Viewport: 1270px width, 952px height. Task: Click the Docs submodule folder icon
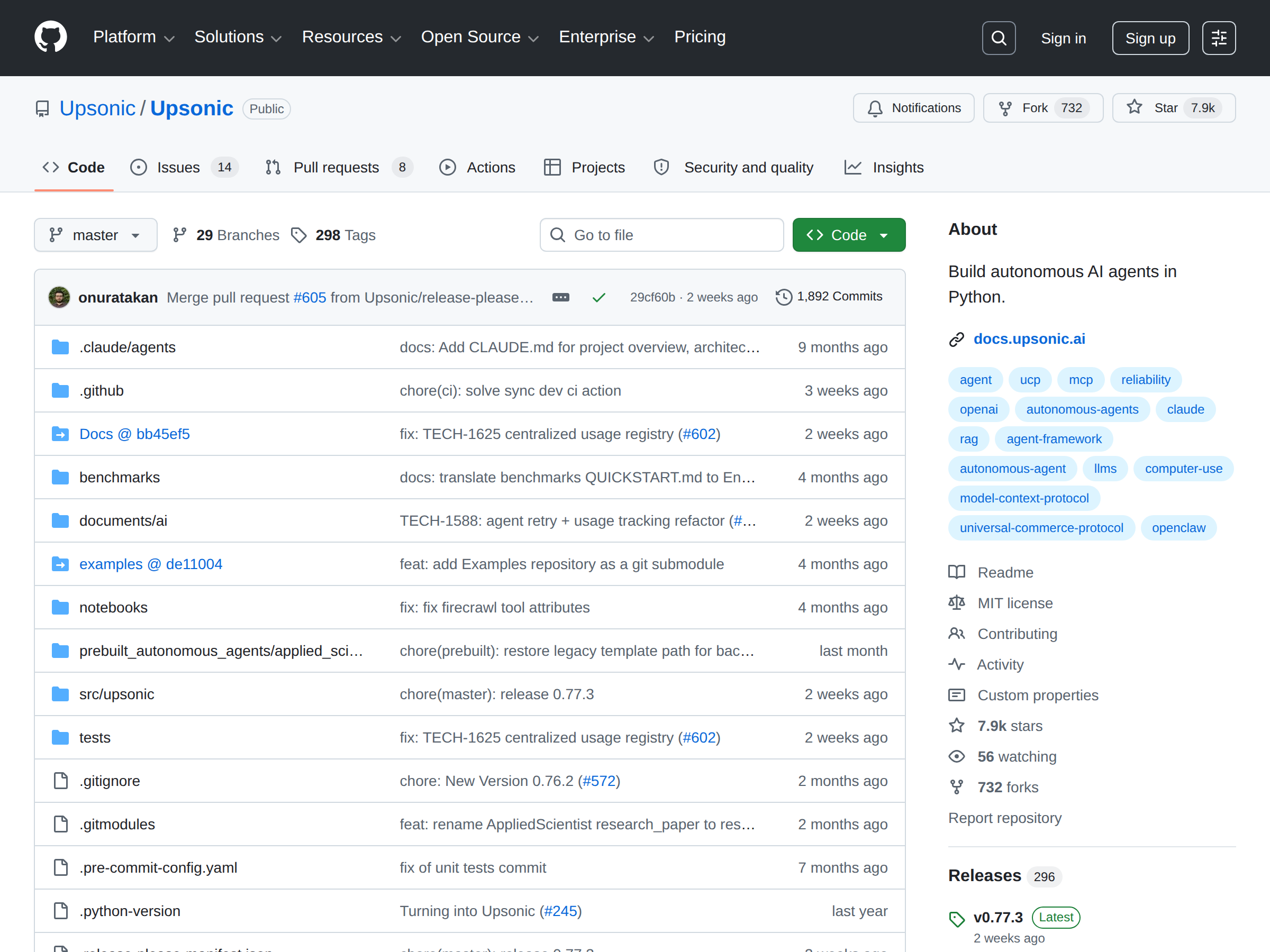(x=60, y=434)
